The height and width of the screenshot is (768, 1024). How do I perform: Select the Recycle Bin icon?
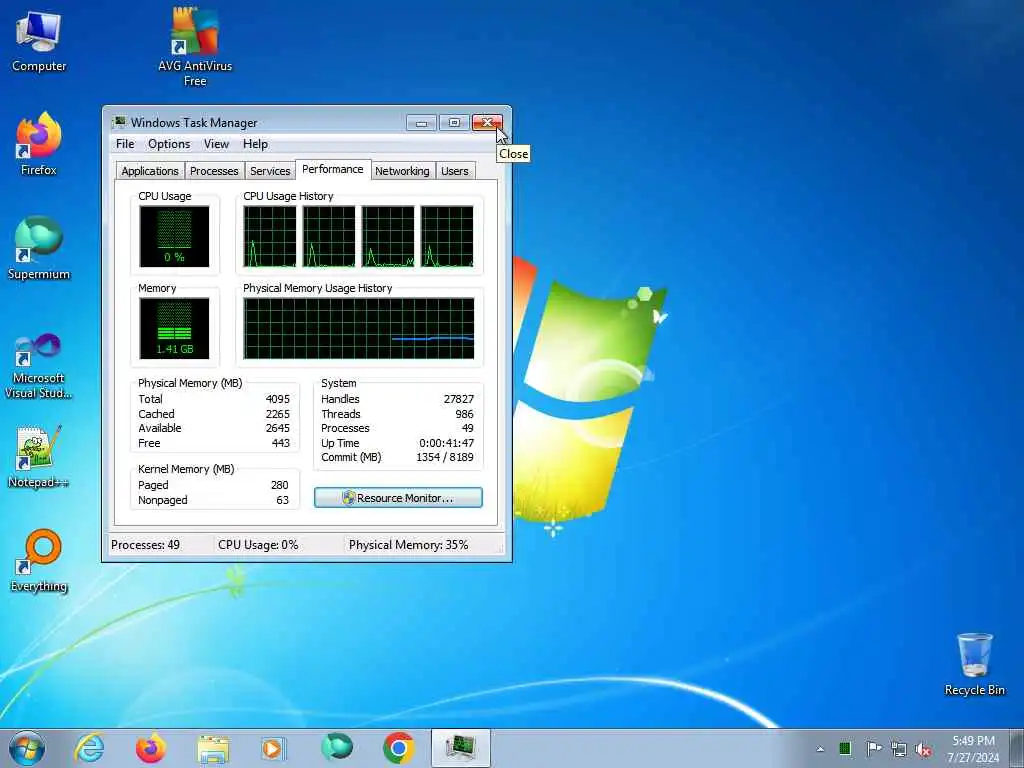(974, 664)
